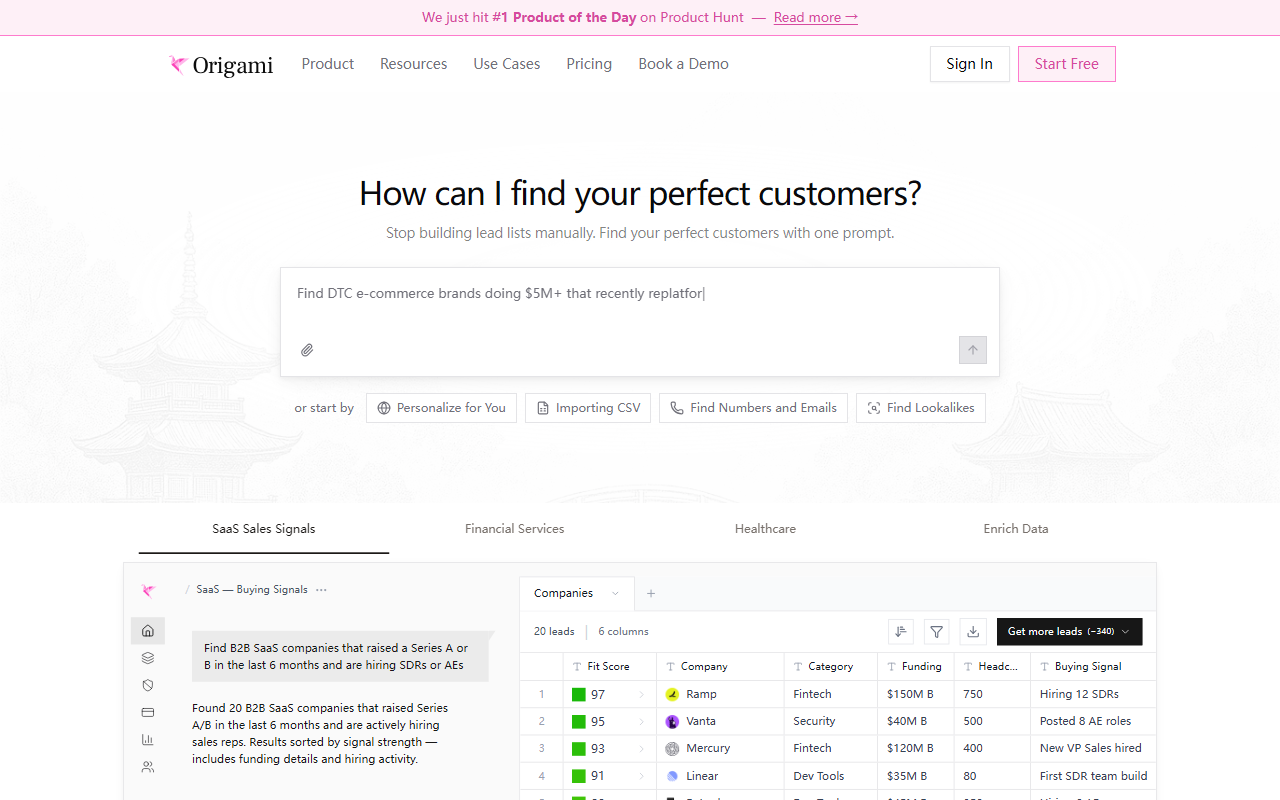Click the Fit Score column header
1280x800 pixels.
click(x=609, y=666)
